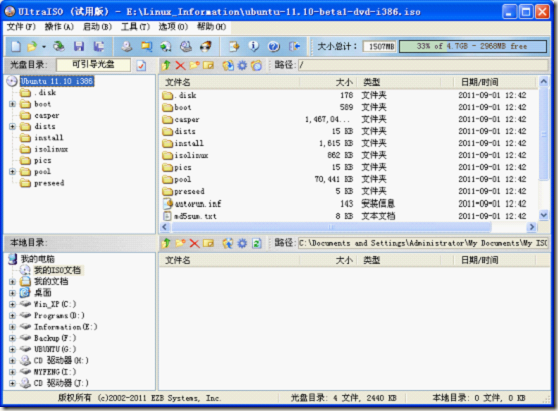Click the Burn CD image icon

click(x=206, y=46)
